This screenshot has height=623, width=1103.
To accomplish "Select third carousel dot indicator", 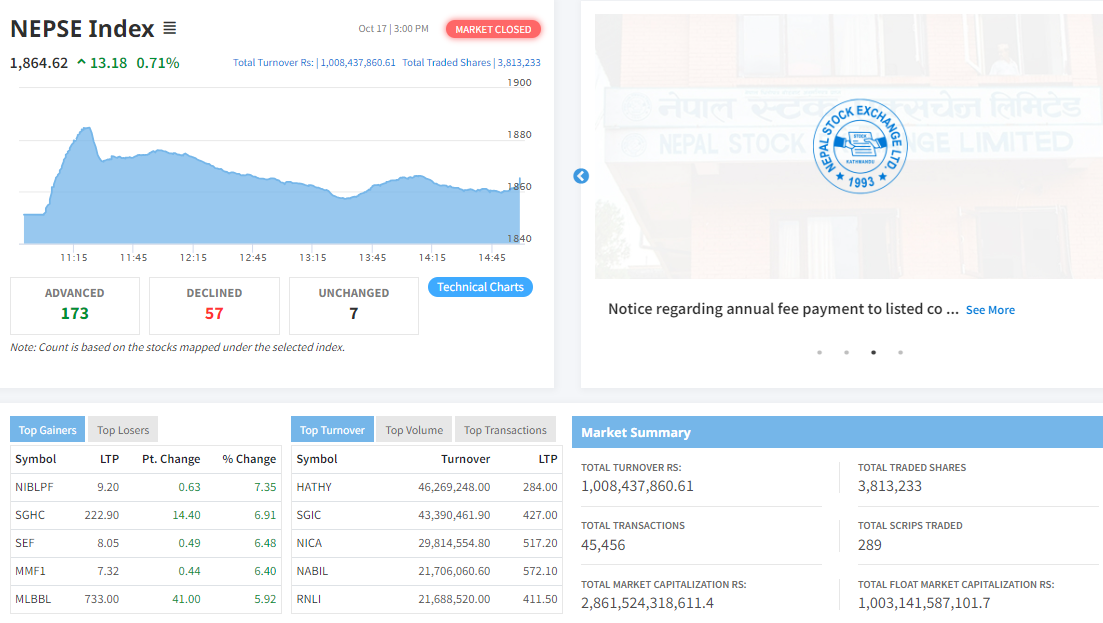I will click(x=874, y=352).
